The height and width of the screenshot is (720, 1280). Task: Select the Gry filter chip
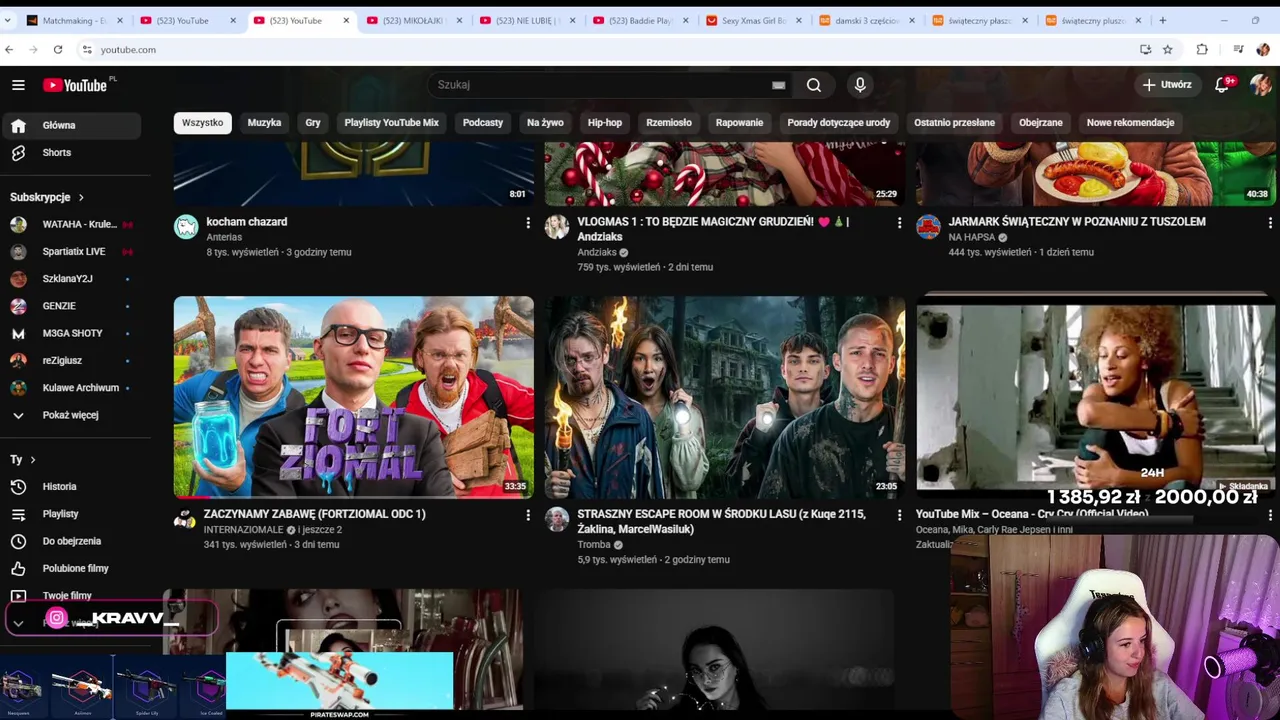(x=313, y=122)
